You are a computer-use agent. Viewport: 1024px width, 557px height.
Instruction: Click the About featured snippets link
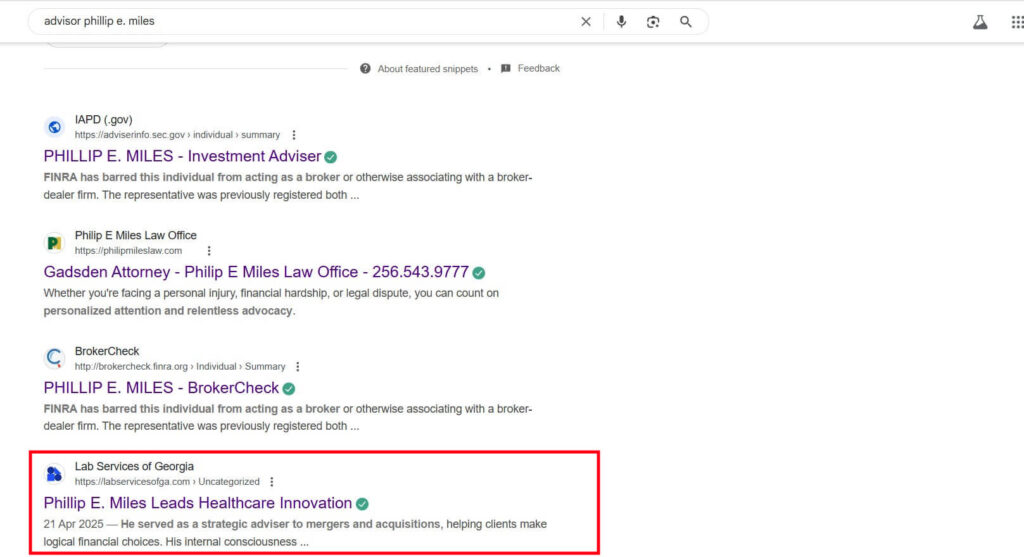pyautogui.click(x=428, y=69)
